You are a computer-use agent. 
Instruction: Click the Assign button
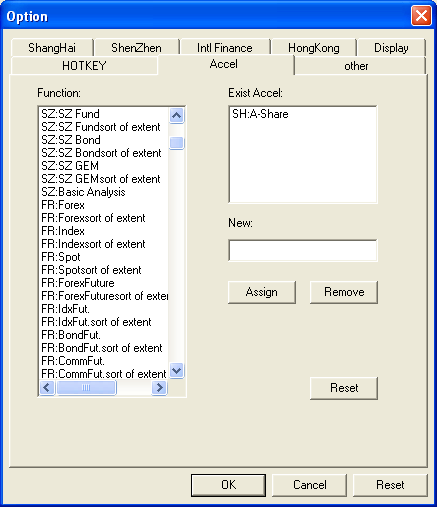coord(262,292)
